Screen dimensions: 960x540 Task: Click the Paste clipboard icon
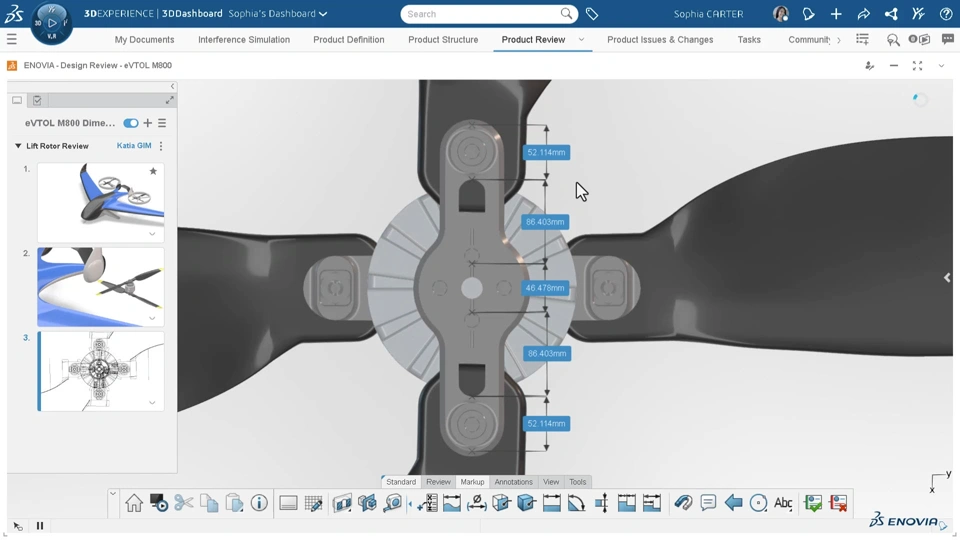(x=234, y=503)
